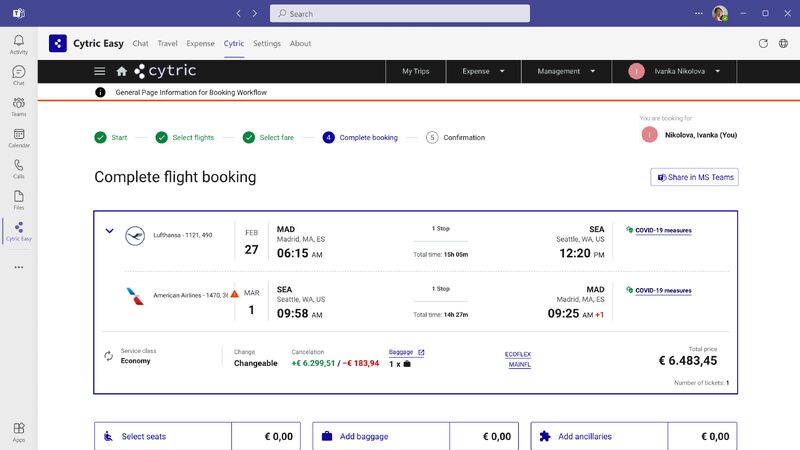Screen dimensions: 800x450
Task: Go to the Select flights step
Action: (x=185, y=137)
